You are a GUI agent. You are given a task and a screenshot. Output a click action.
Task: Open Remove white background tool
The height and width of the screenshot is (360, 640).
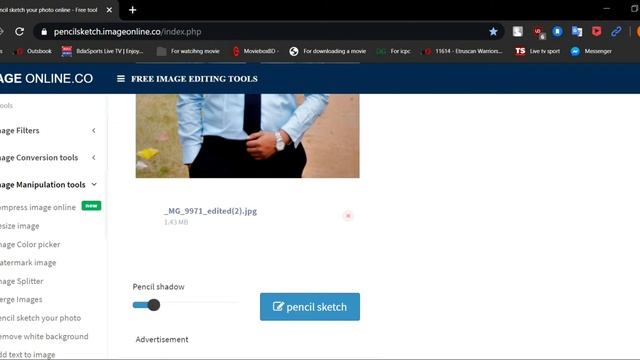click(x=44, y=336)
